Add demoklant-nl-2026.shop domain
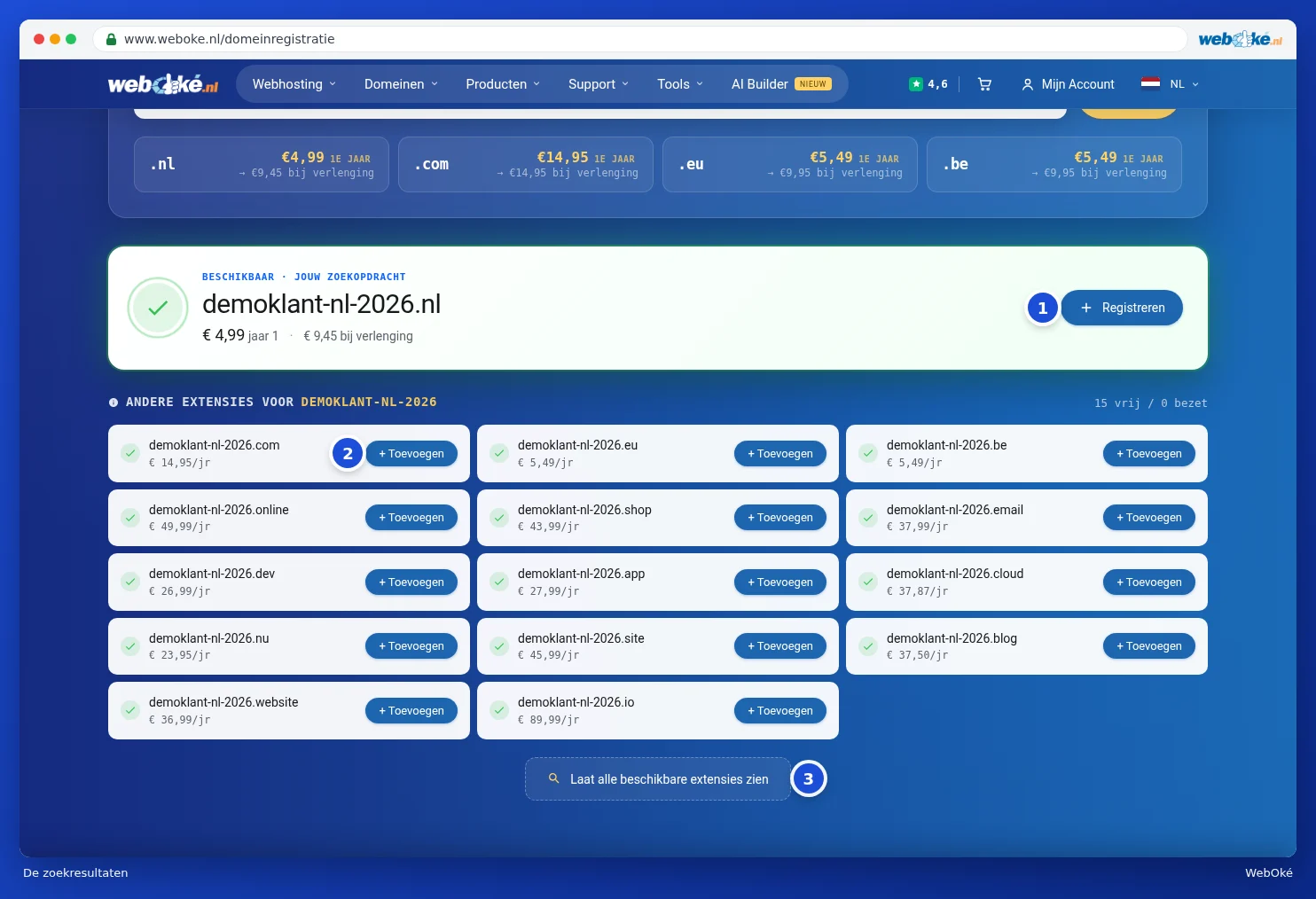Image resolution: width=1316 pixels, height=899 pixels. 780,518
